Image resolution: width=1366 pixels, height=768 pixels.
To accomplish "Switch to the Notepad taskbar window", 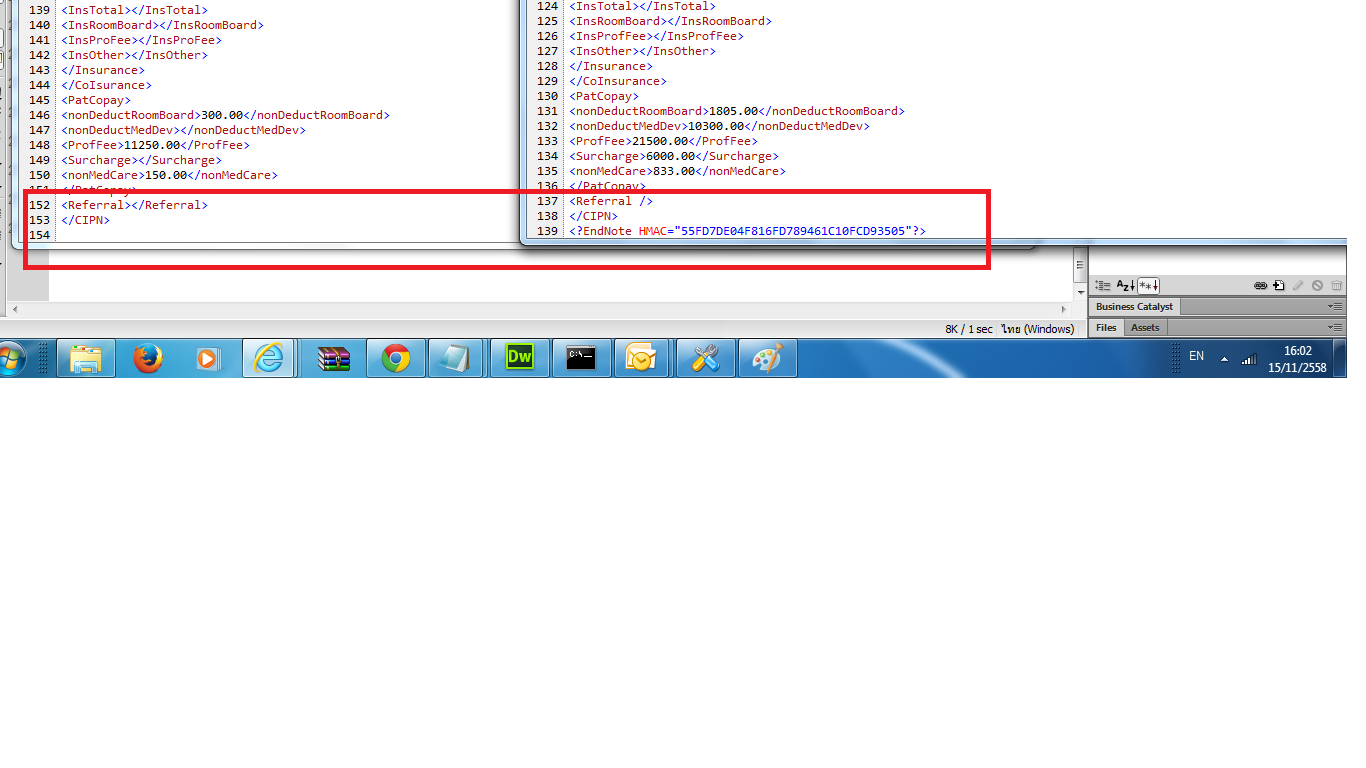I will tap(456, 358).
